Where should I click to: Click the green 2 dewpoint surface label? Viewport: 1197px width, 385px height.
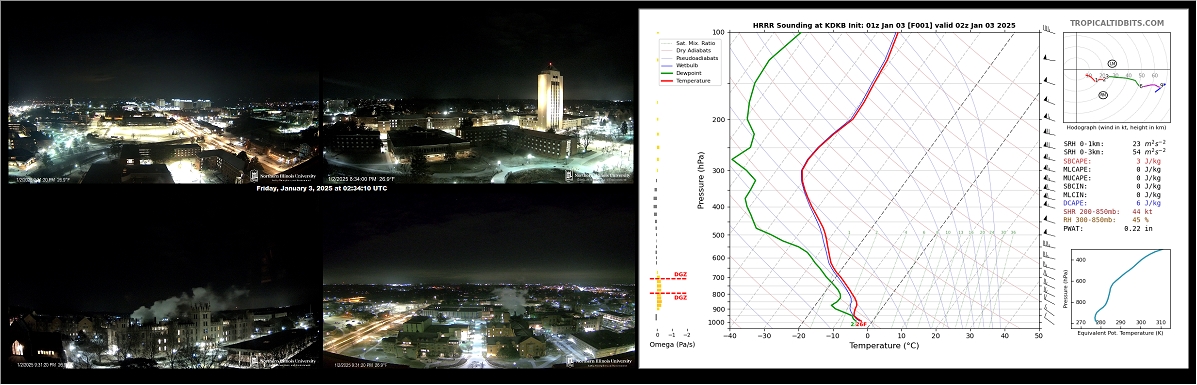point(852,325)
